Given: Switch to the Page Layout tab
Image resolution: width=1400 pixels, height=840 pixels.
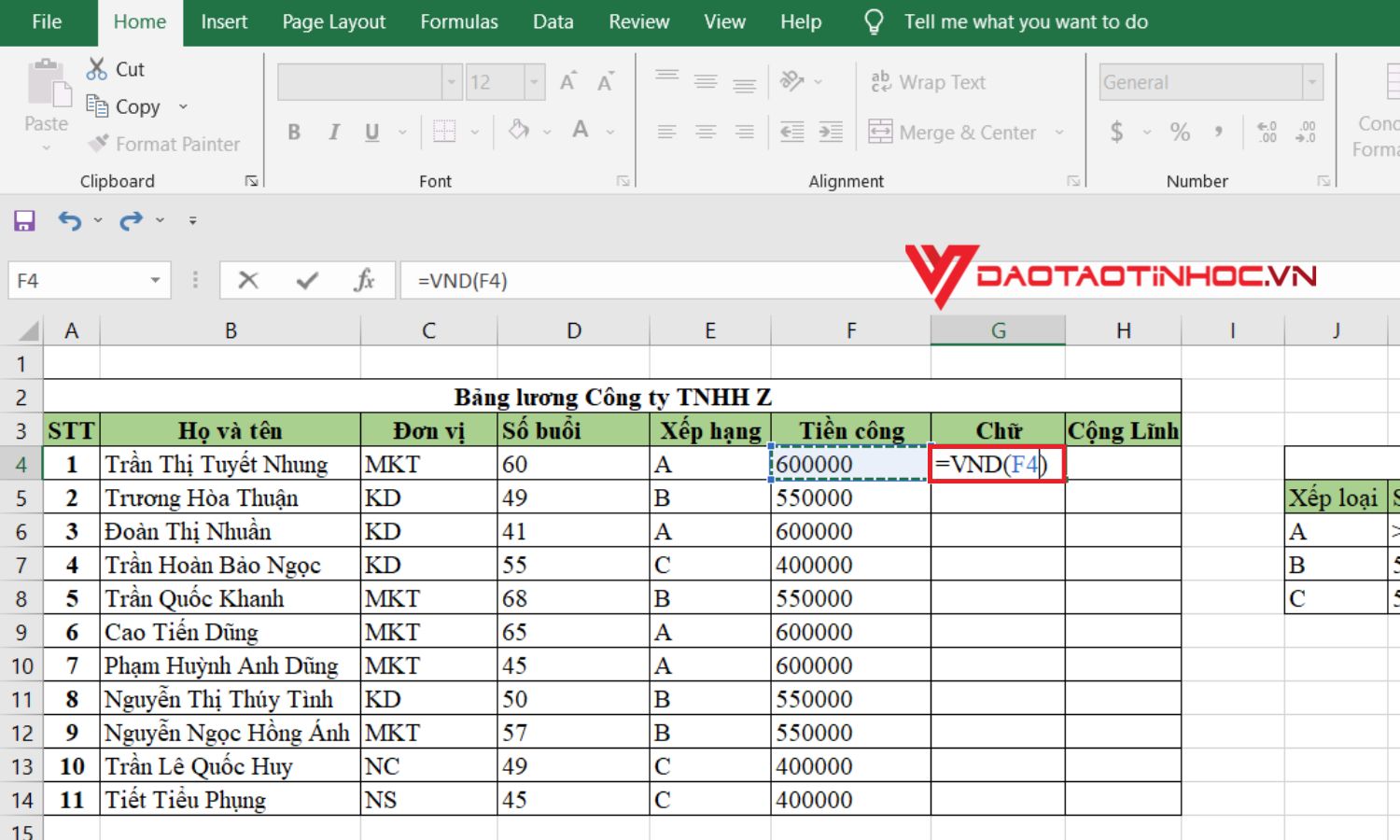Looking at the screenshot, I should [333, 21].
